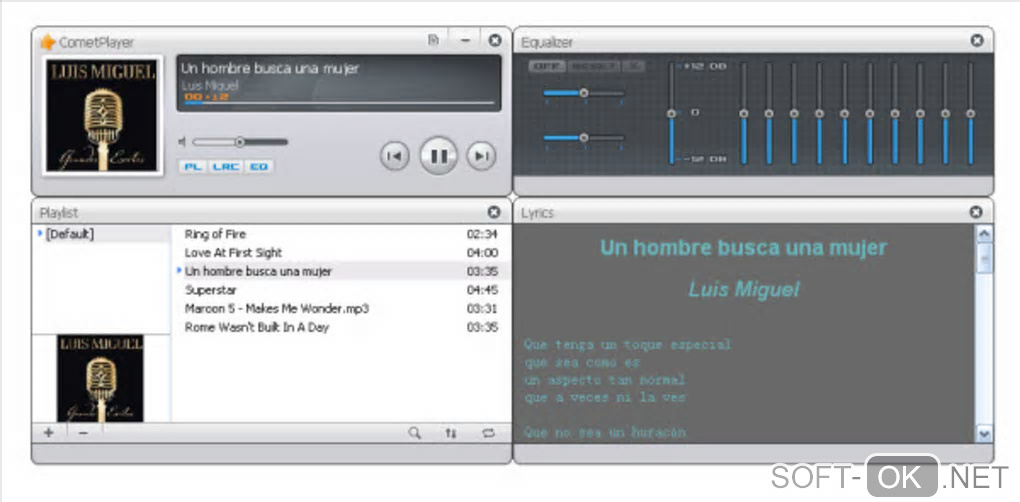Adjust the upper horizontal slider in Equalizer
This screenshot has height=502, width=1020.
pyautogui.click(x=584, y=93)
